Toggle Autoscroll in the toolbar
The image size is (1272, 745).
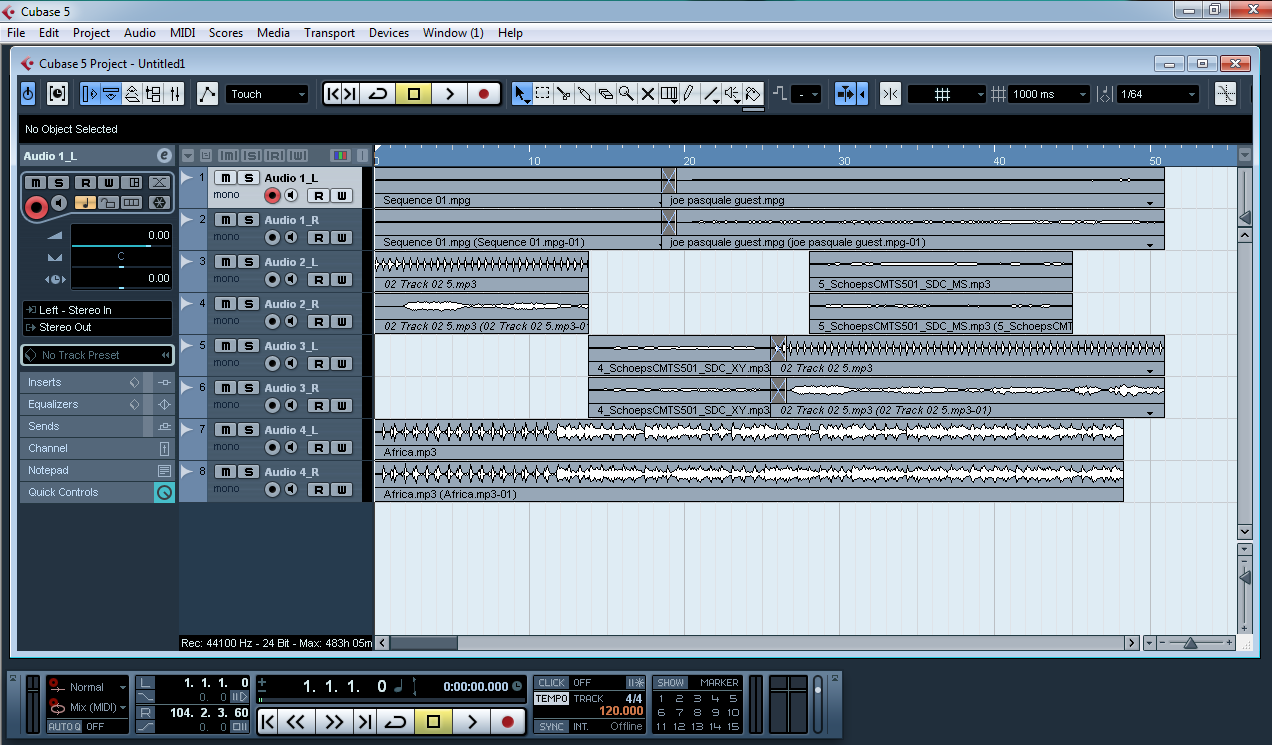click(x=847, y=94)
